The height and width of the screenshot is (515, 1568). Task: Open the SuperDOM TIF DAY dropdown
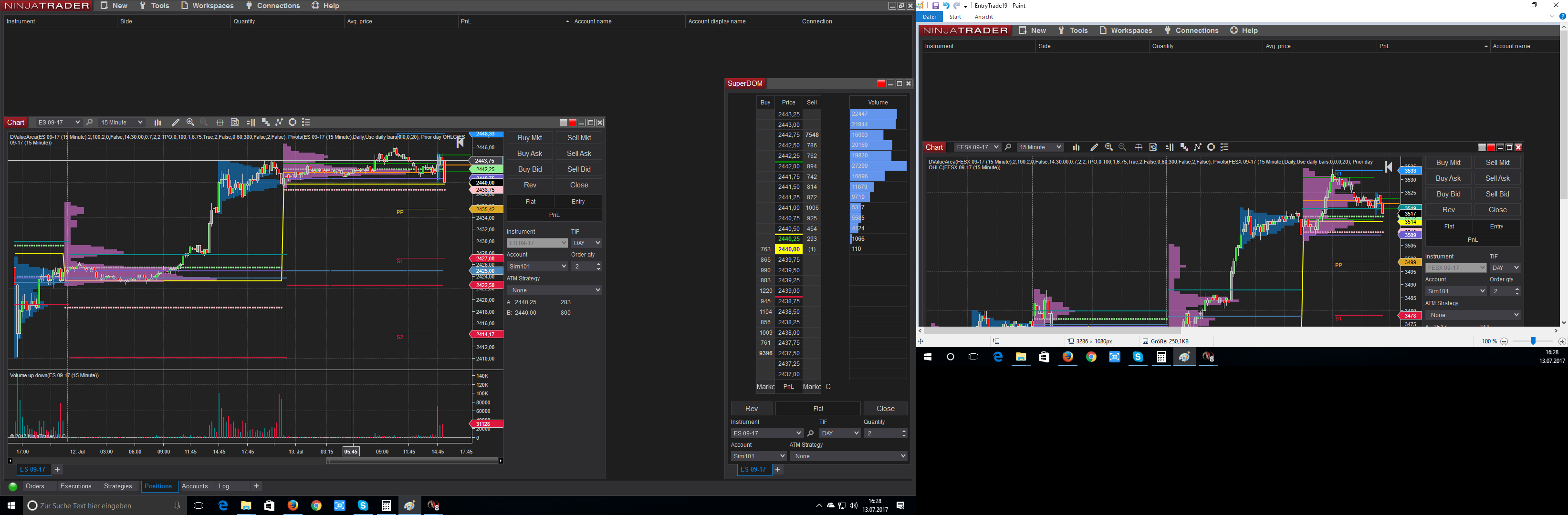[840, 433]
